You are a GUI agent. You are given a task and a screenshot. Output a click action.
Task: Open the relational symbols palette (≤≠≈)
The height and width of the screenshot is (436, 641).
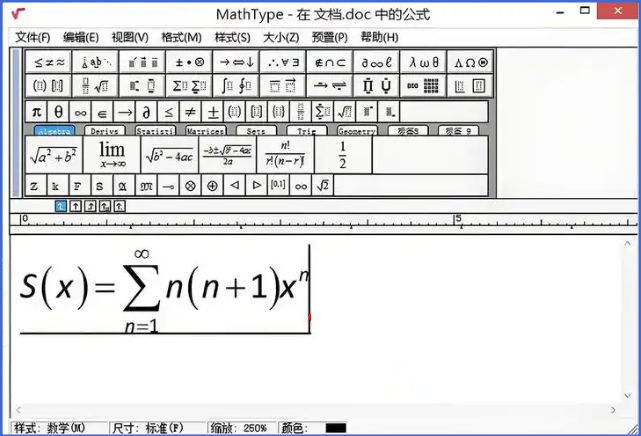point(49,62)
